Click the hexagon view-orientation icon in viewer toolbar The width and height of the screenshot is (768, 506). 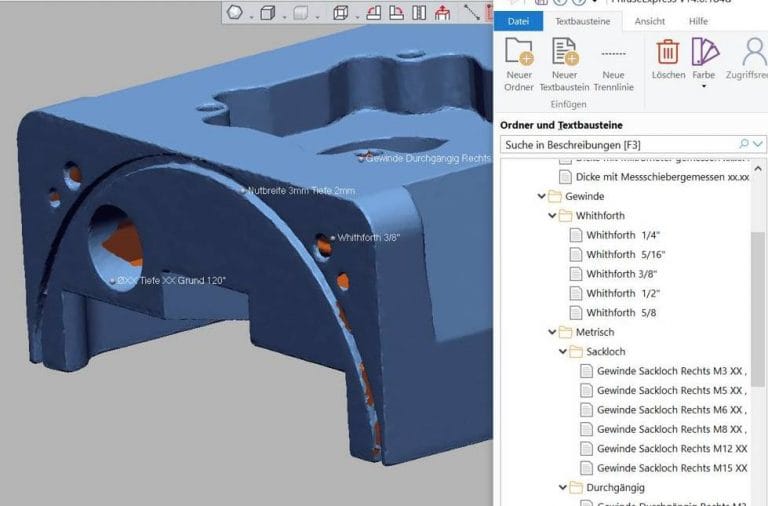click(235, 12)
